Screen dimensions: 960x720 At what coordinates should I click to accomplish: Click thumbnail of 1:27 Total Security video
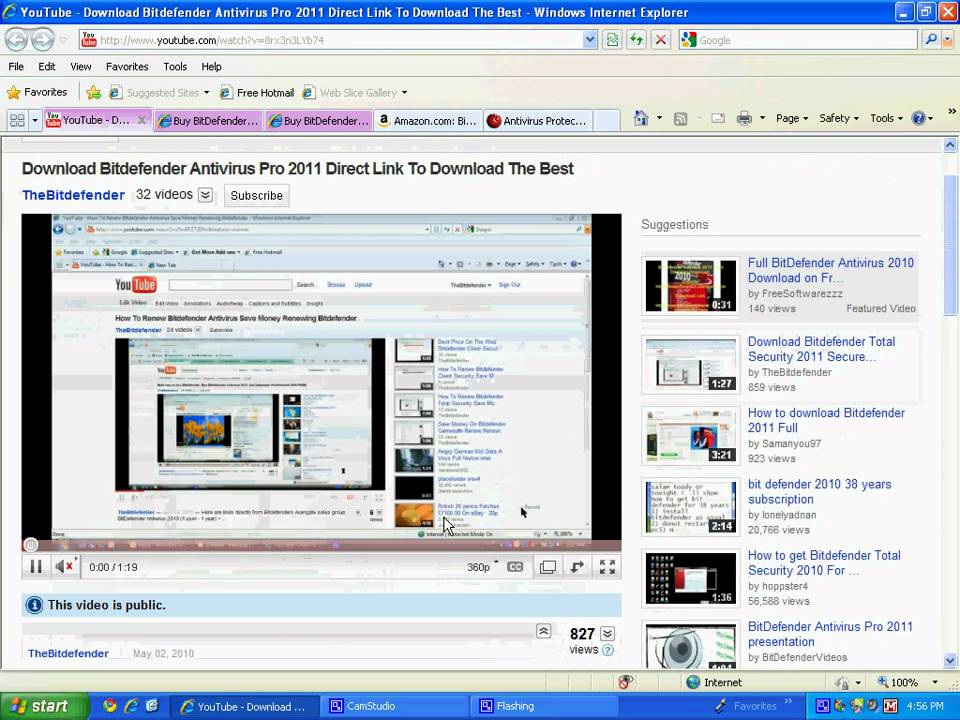tap(691, 365)
